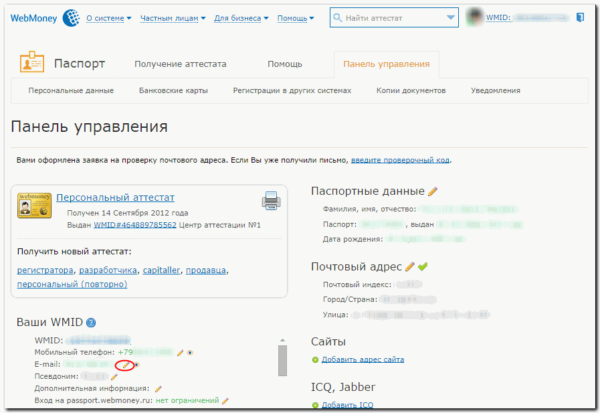Request разработчика attestat link
Image resolution: width=600 pixels, height=413 pixels.
(108, 271)
